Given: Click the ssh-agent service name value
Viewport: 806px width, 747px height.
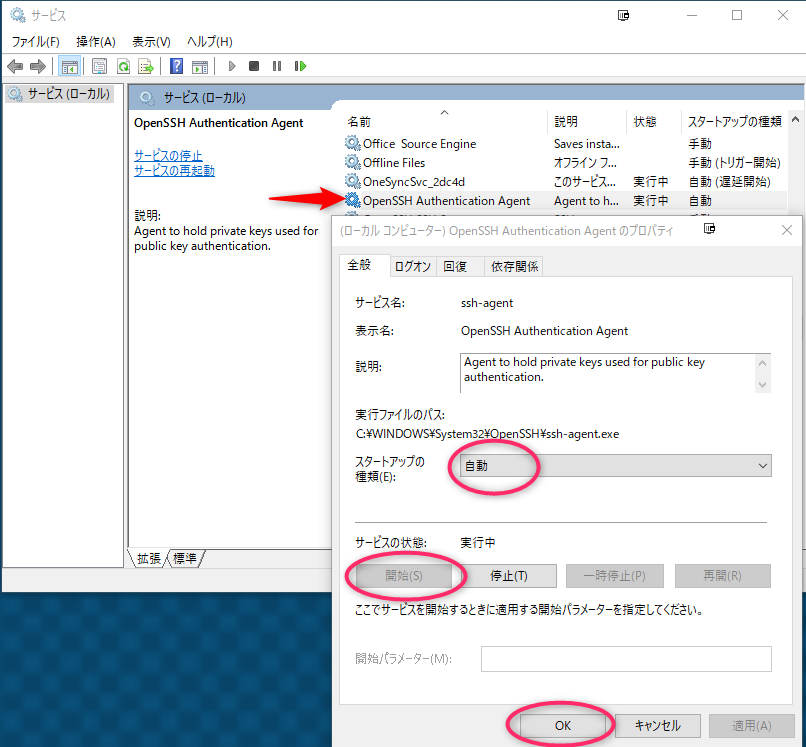Looking at the screenshot, I should click(x=487, y=303).
